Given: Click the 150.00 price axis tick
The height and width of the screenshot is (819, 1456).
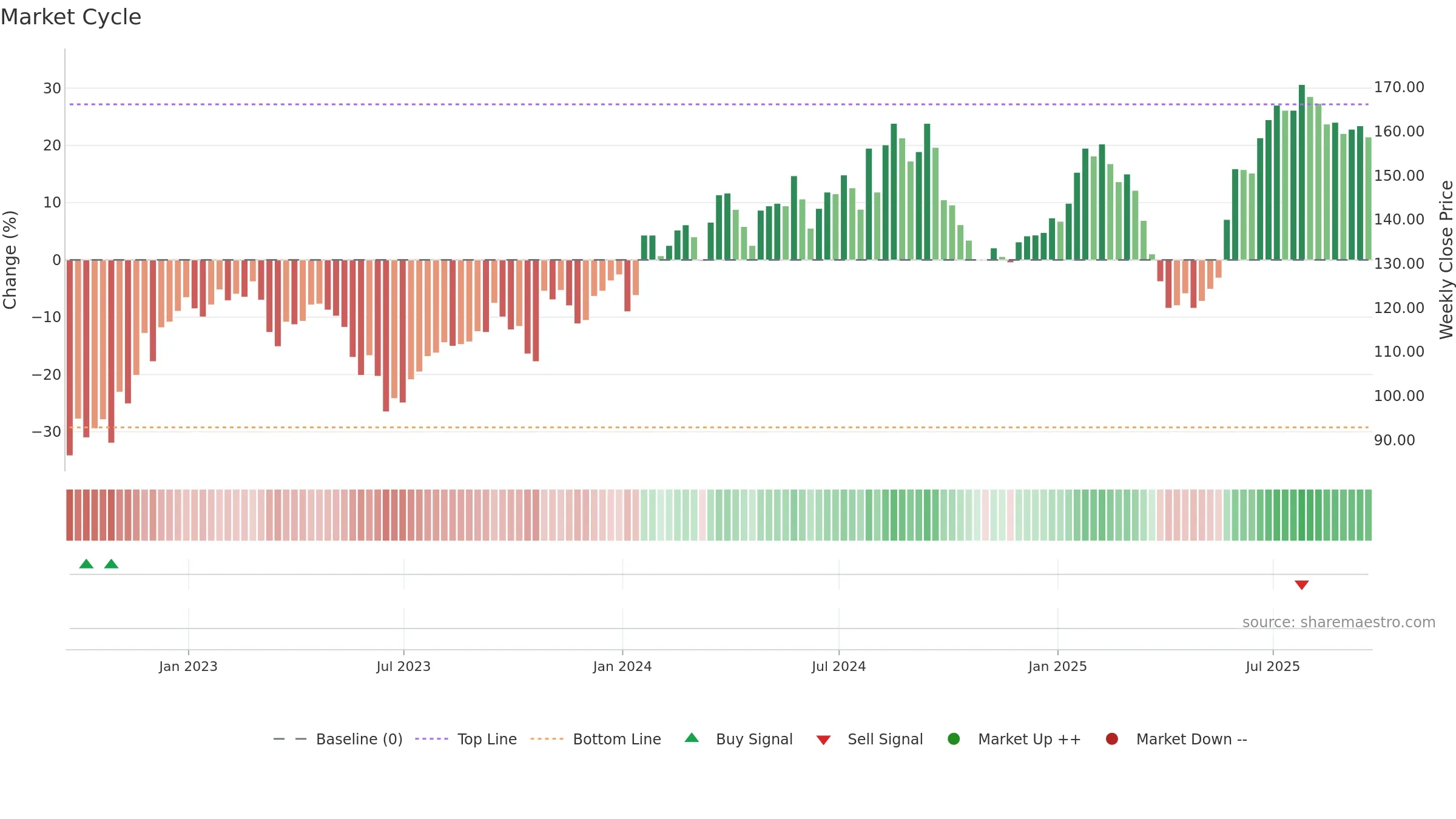Looking at the screenshot, I should coord(1399,175).
